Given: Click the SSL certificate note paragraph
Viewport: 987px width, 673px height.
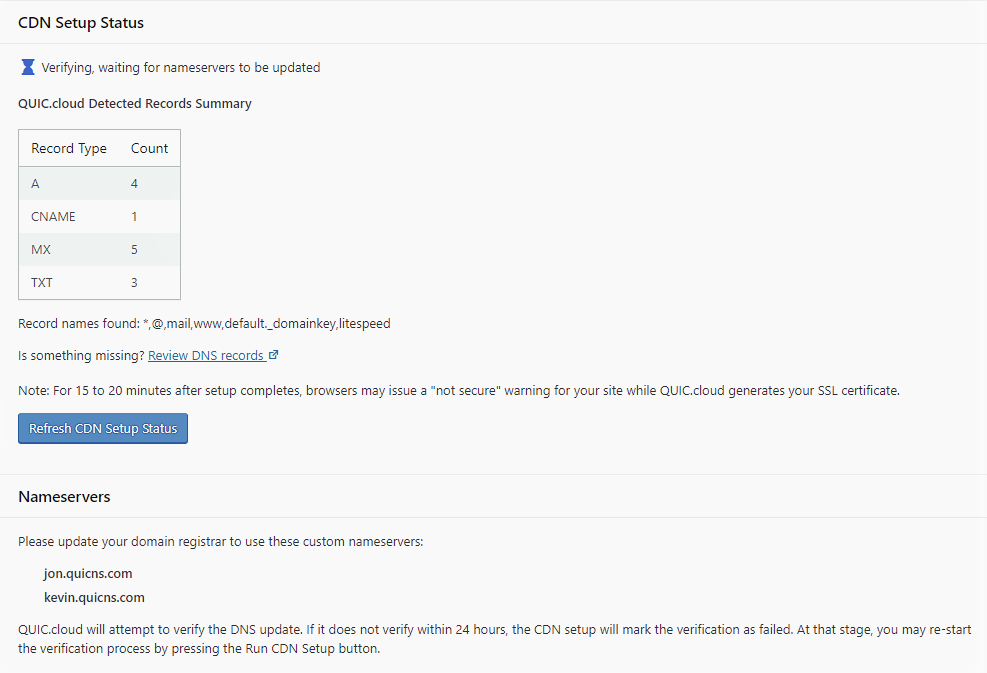Looking at the screenshot, I should point(459,390).
